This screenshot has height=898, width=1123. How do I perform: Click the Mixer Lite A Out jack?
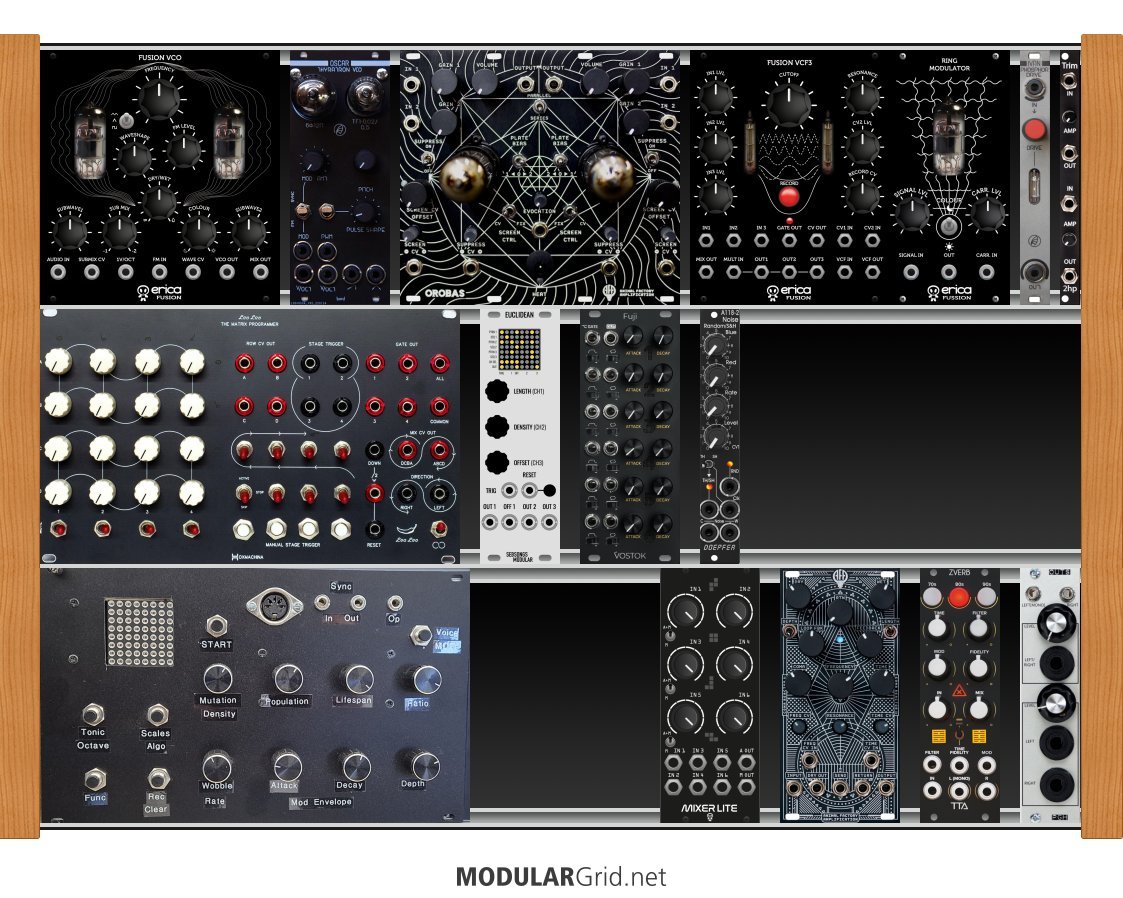[x=746, y=763]
